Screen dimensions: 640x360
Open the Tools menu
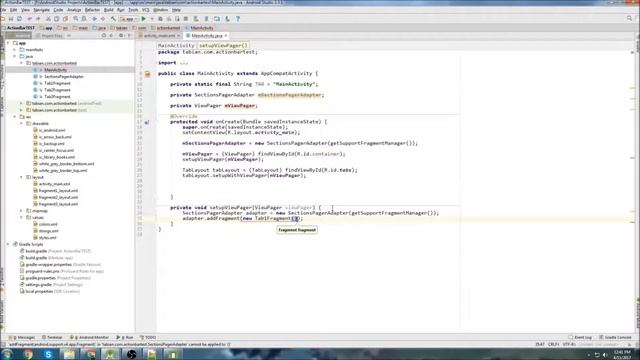pos(133,10)
